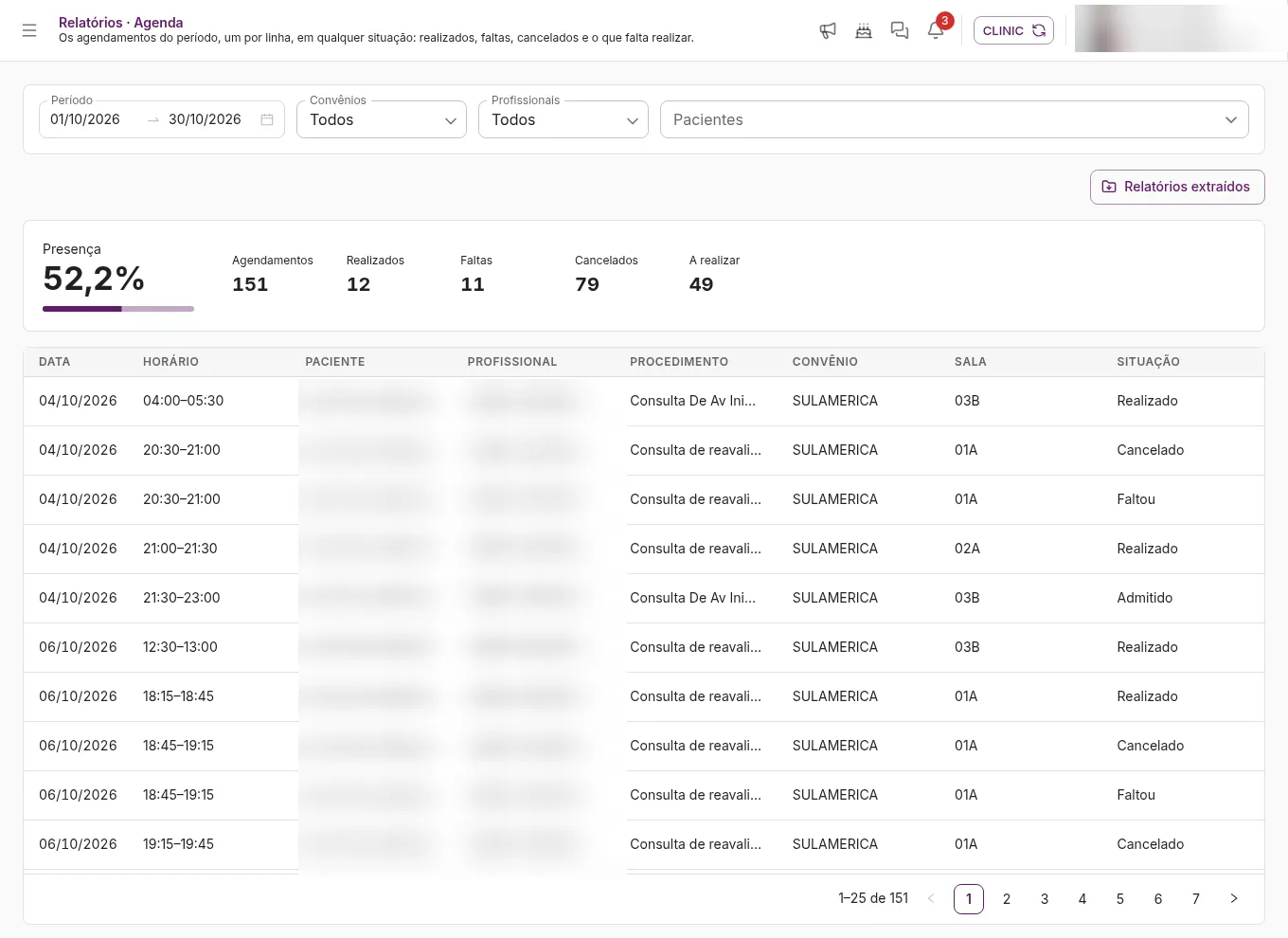The height and width of the screenshot is (938, 1288).
Task: Click the SITUAÇÃO column header
Action: pyautogui.click(x=1148, y=362)
